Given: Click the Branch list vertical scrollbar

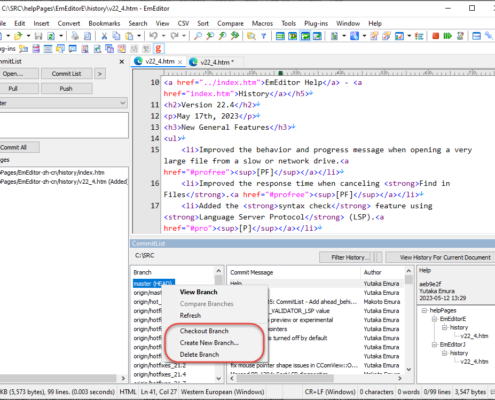Looking at the screenshot, I should [219, 324].
